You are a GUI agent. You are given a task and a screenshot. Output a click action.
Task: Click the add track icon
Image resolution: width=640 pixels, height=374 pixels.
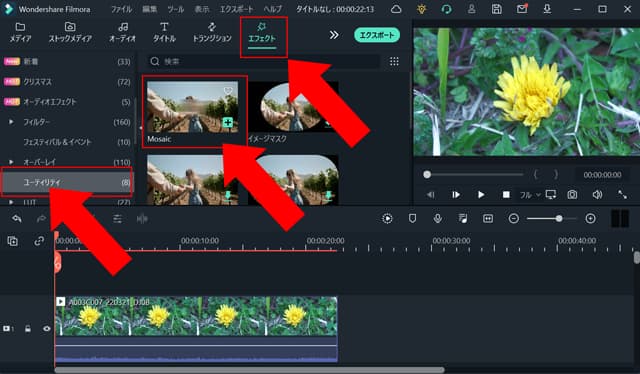point(13,241)
